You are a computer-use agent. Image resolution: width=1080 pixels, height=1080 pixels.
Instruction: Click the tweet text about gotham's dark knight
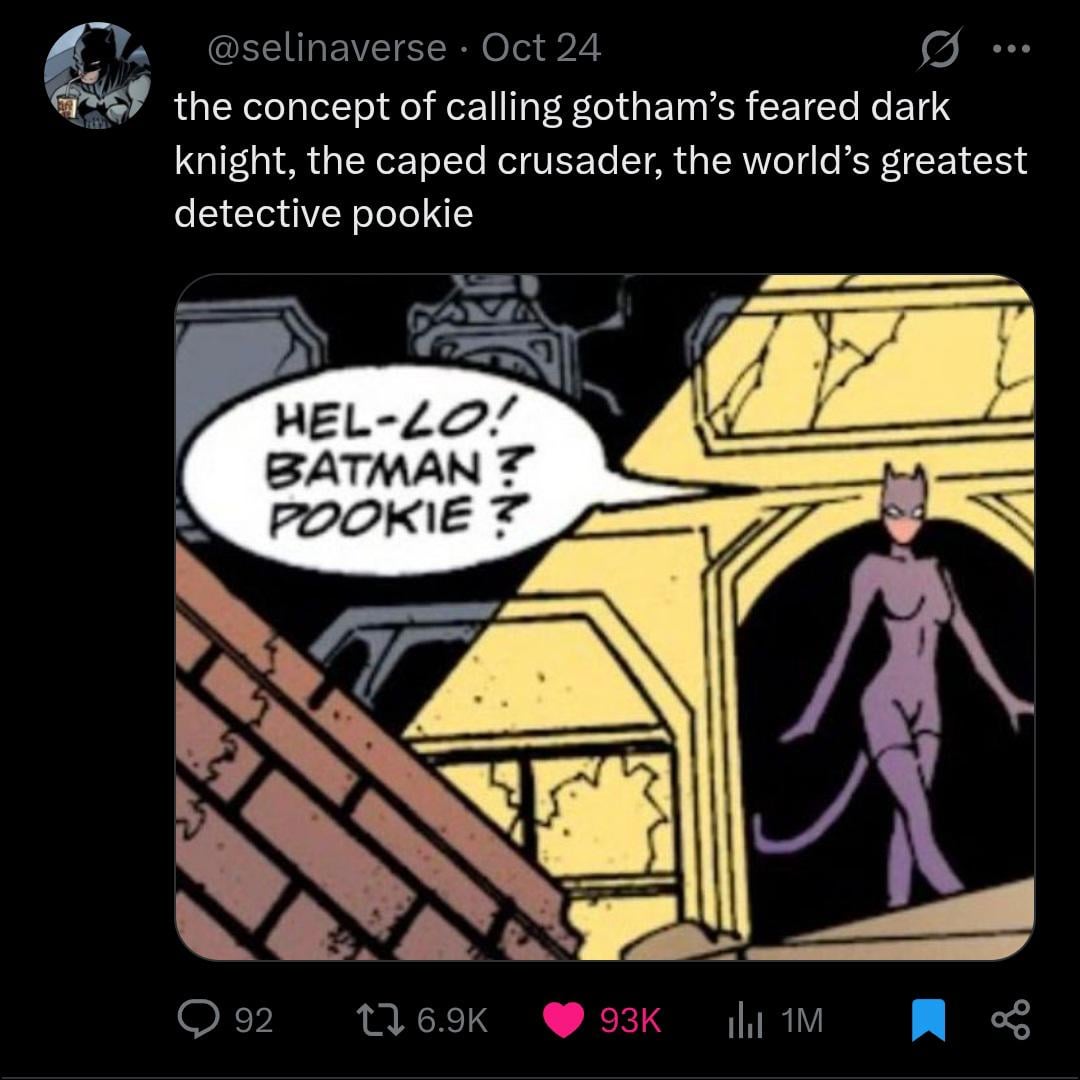point(600,160)
